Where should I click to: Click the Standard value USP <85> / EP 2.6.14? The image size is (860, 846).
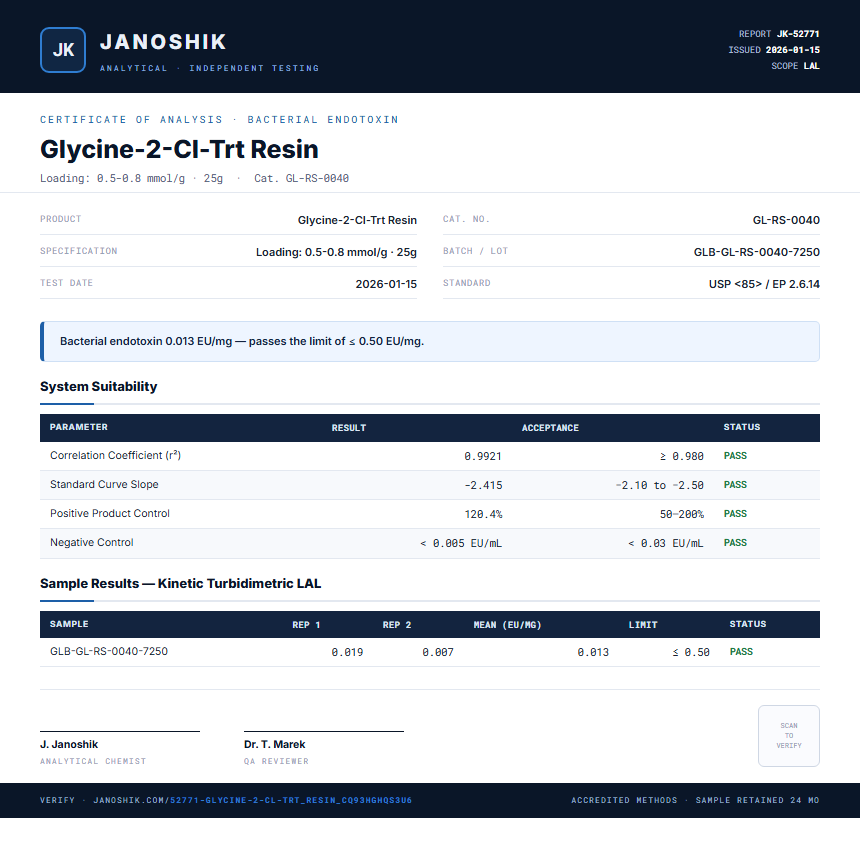(764, 284)
